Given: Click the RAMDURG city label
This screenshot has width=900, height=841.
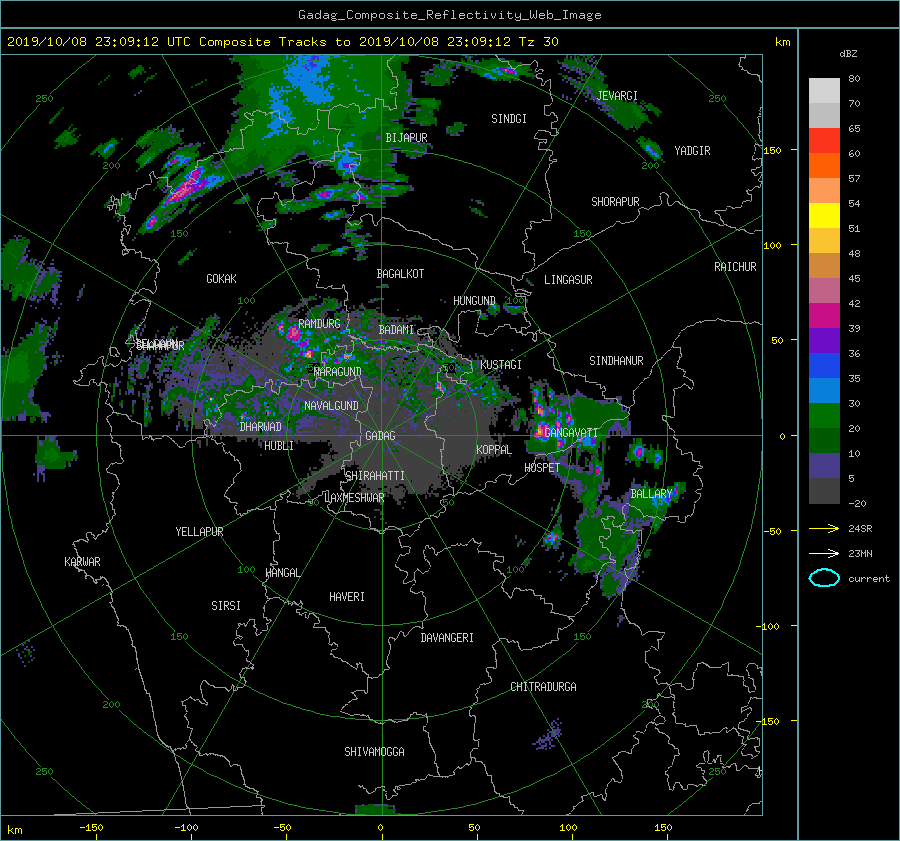Looking at the screenshot, I should point(319,324).
